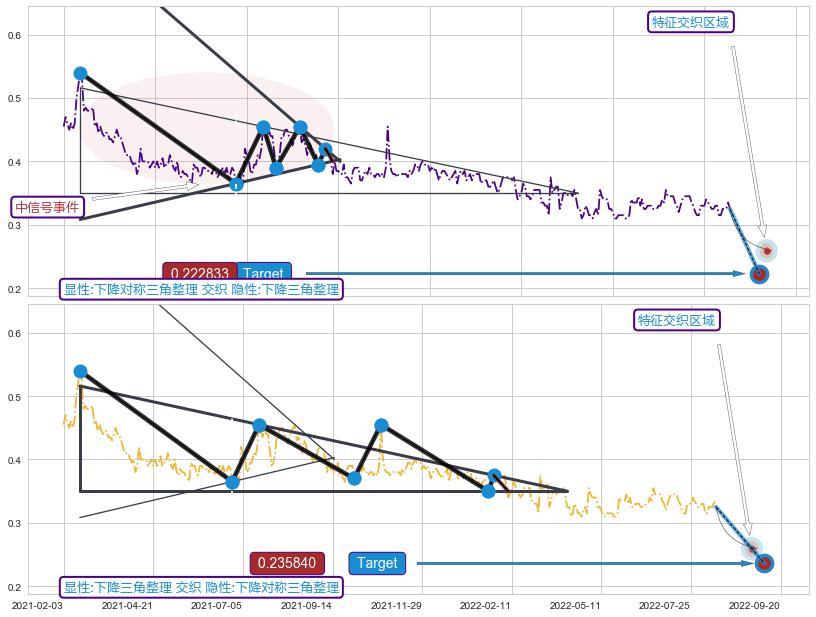Select the 0.235840 price tag
Image resolution: width=816 pixels, height=617 pixels.
point(286,563)
